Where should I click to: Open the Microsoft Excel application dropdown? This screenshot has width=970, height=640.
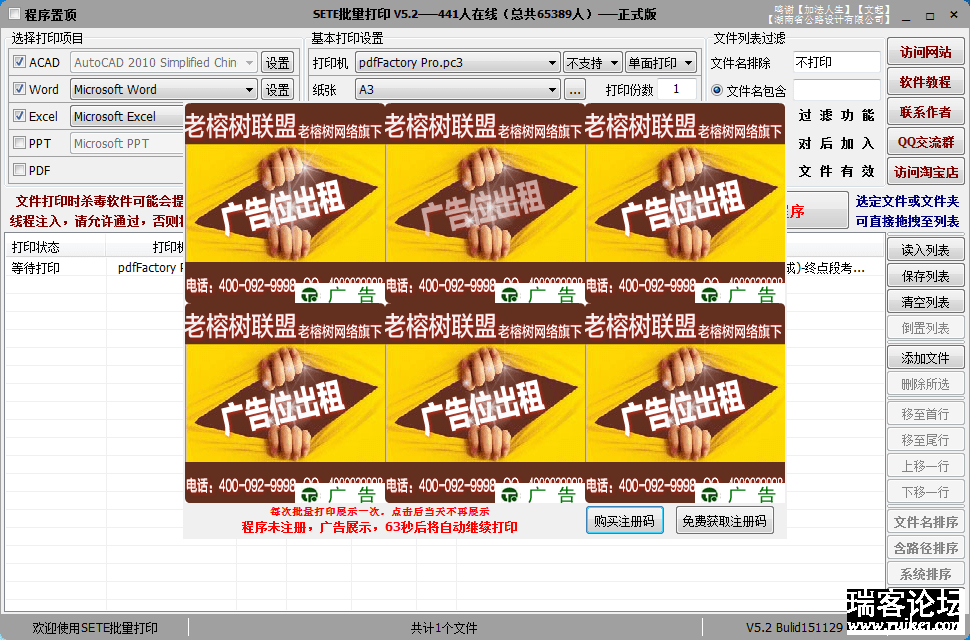(x=128, y=116)
